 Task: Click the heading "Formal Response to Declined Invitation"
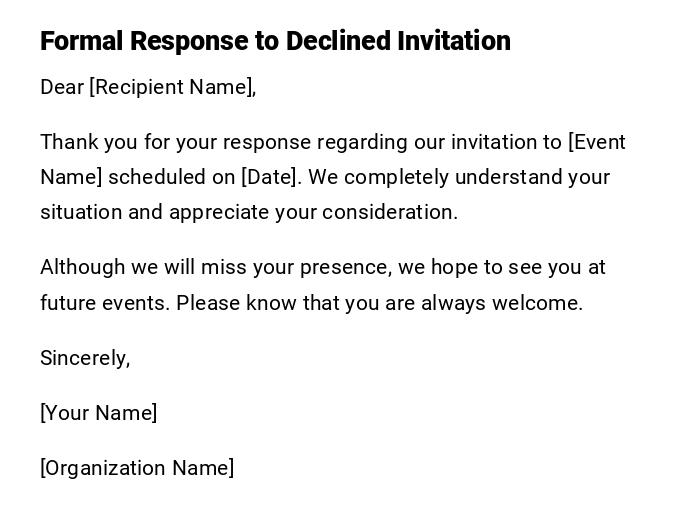coord(275,41)
